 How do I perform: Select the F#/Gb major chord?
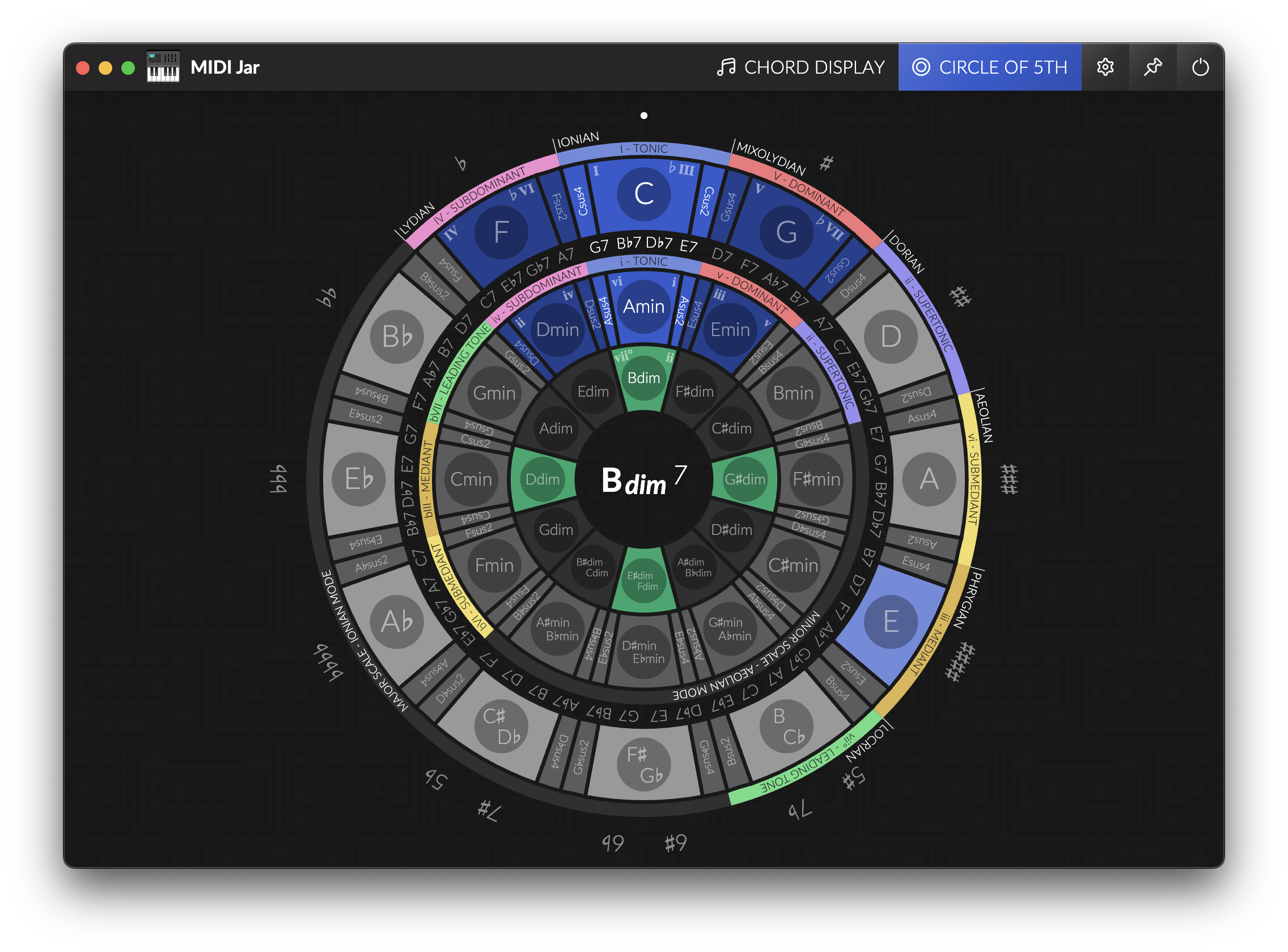[643, 764]
